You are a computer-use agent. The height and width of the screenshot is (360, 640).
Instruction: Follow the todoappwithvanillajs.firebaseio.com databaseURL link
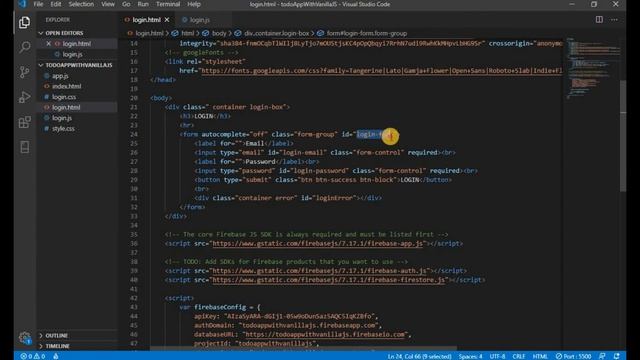325,335
